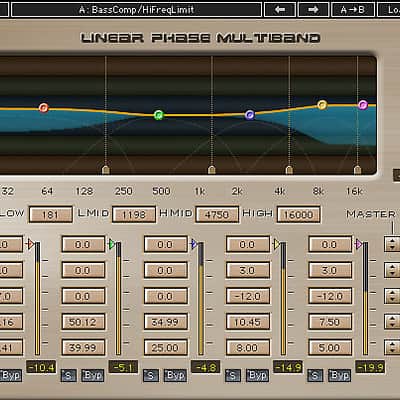Click the green band field showing 50.12
This screenshot has height=400, width=400.
[83, 322]
